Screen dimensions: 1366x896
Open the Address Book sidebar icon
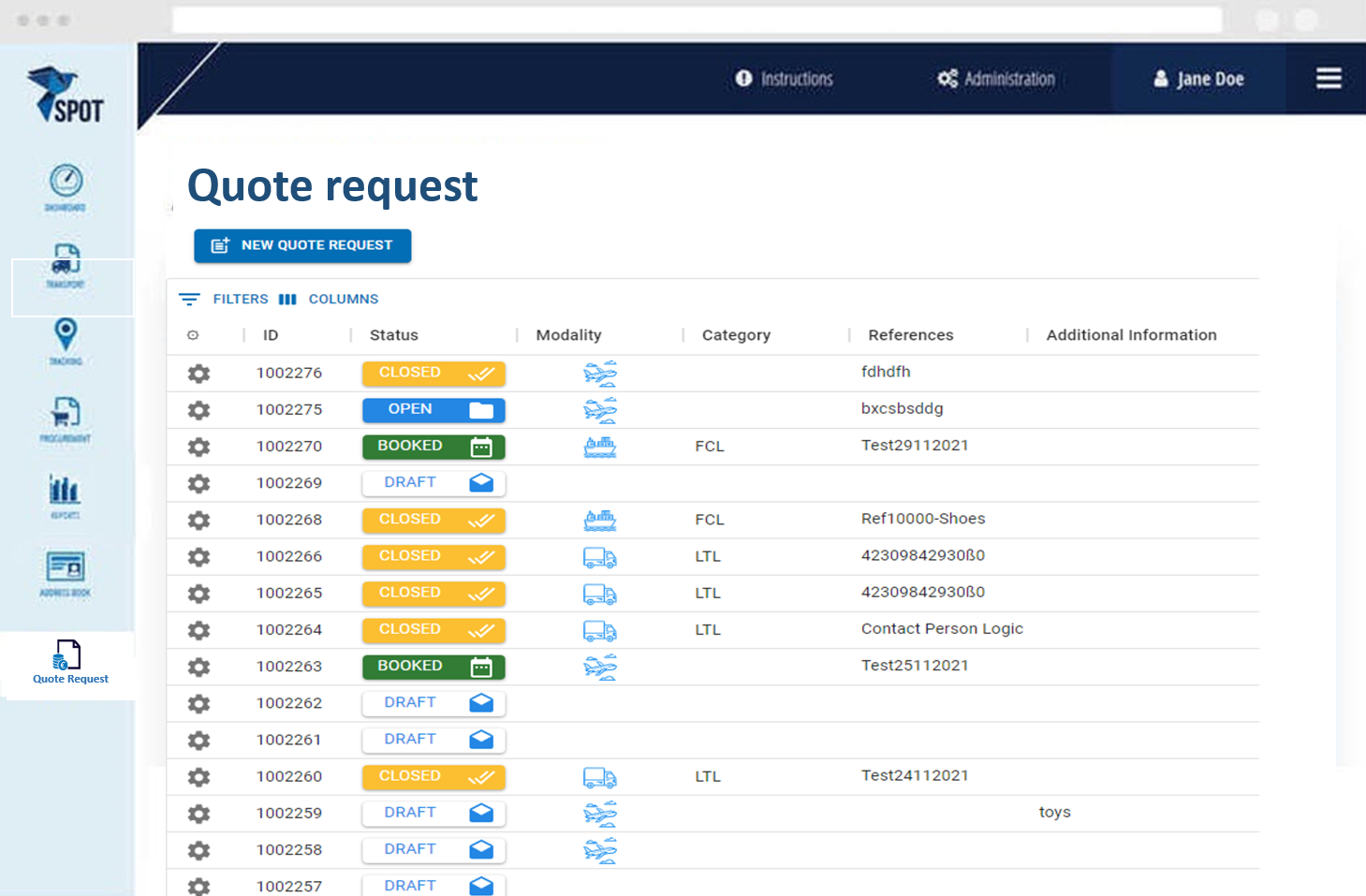tap(66, 572)
